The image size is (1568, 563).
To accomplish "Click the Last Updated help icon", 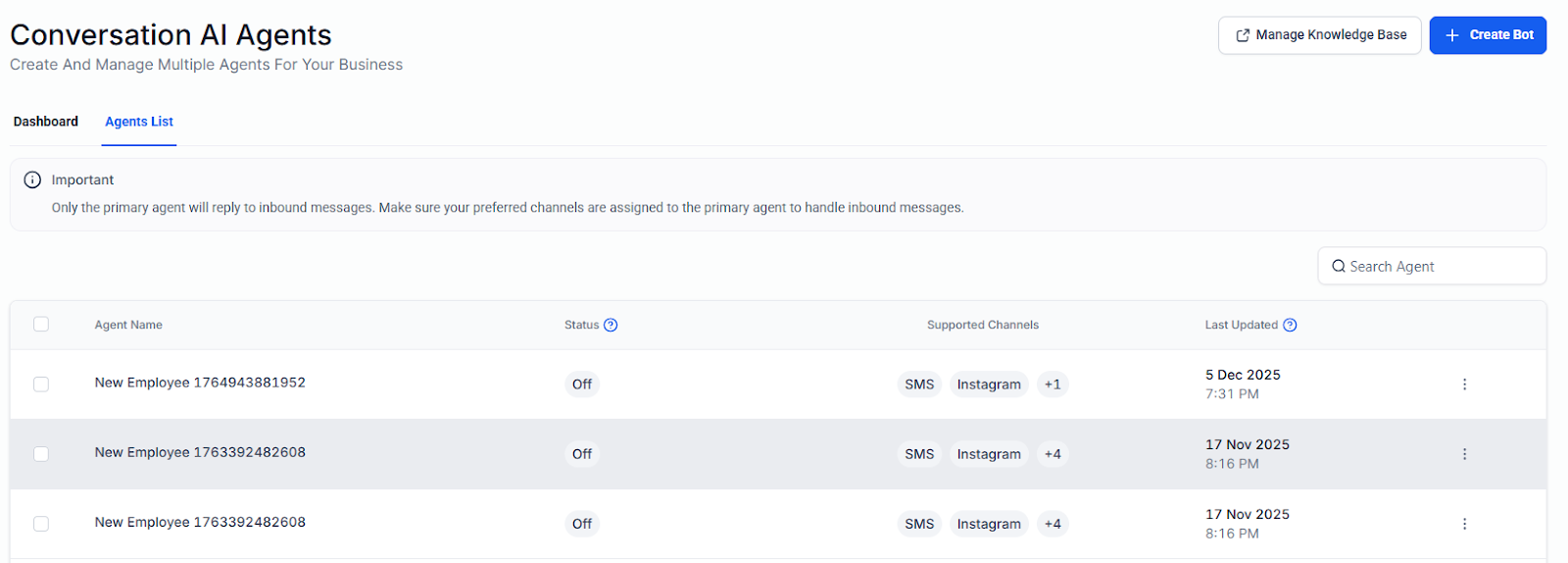I will tap(1290, 326).
